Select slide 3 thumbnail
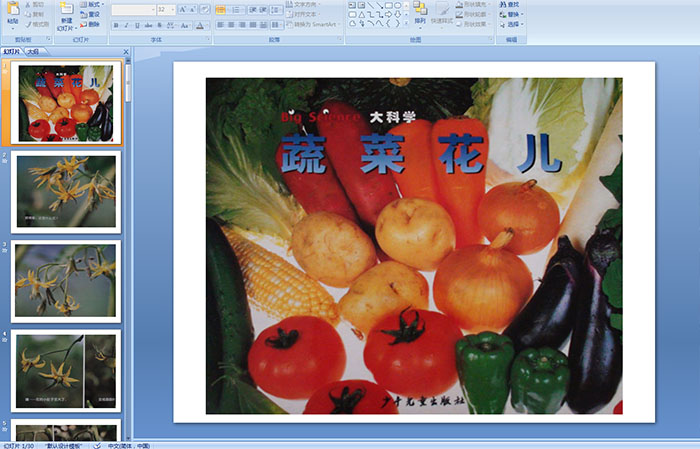700x449 pixels. tap(66, 281)
